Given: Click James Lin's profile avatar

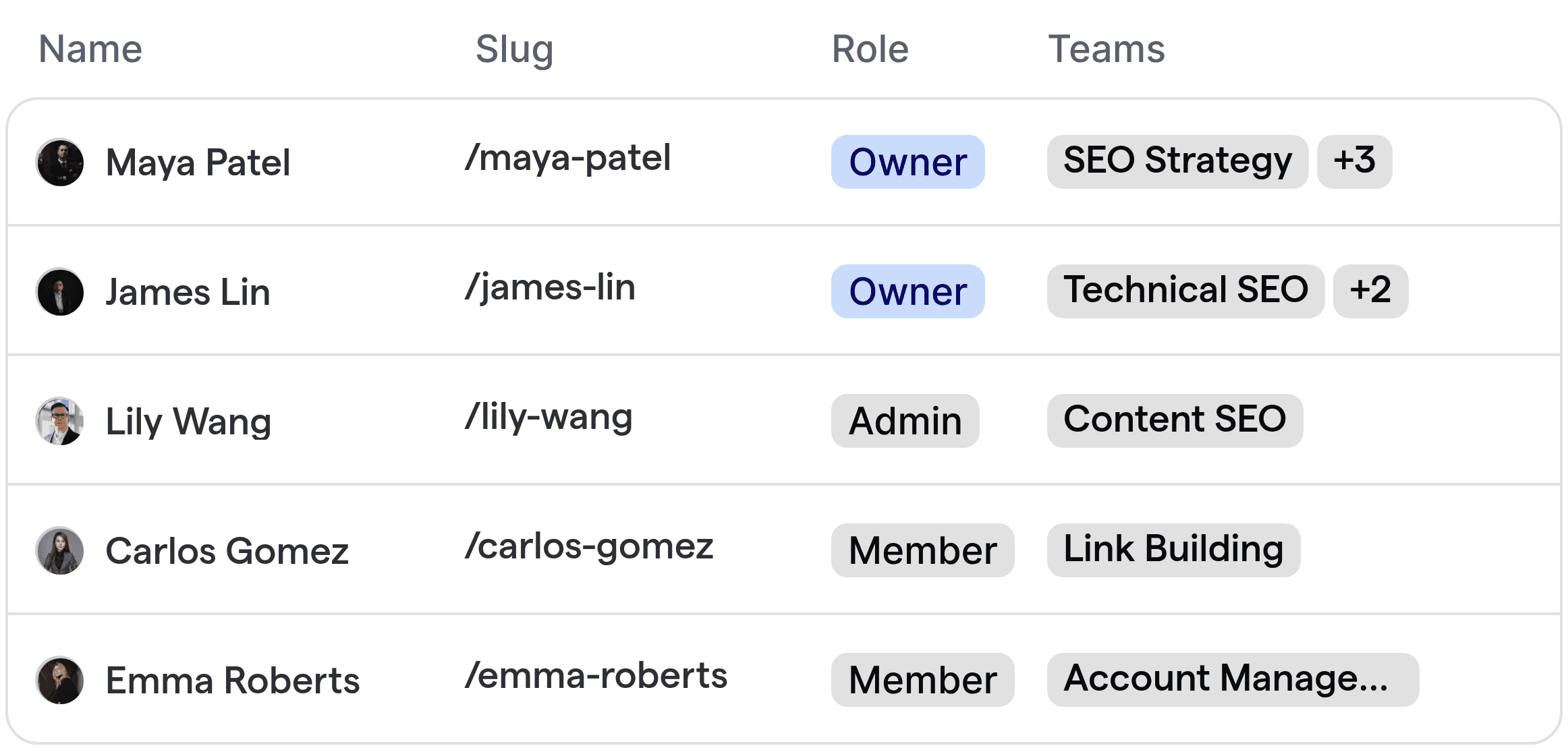Looking at the screenshot, I should click(x=59, y=291).
